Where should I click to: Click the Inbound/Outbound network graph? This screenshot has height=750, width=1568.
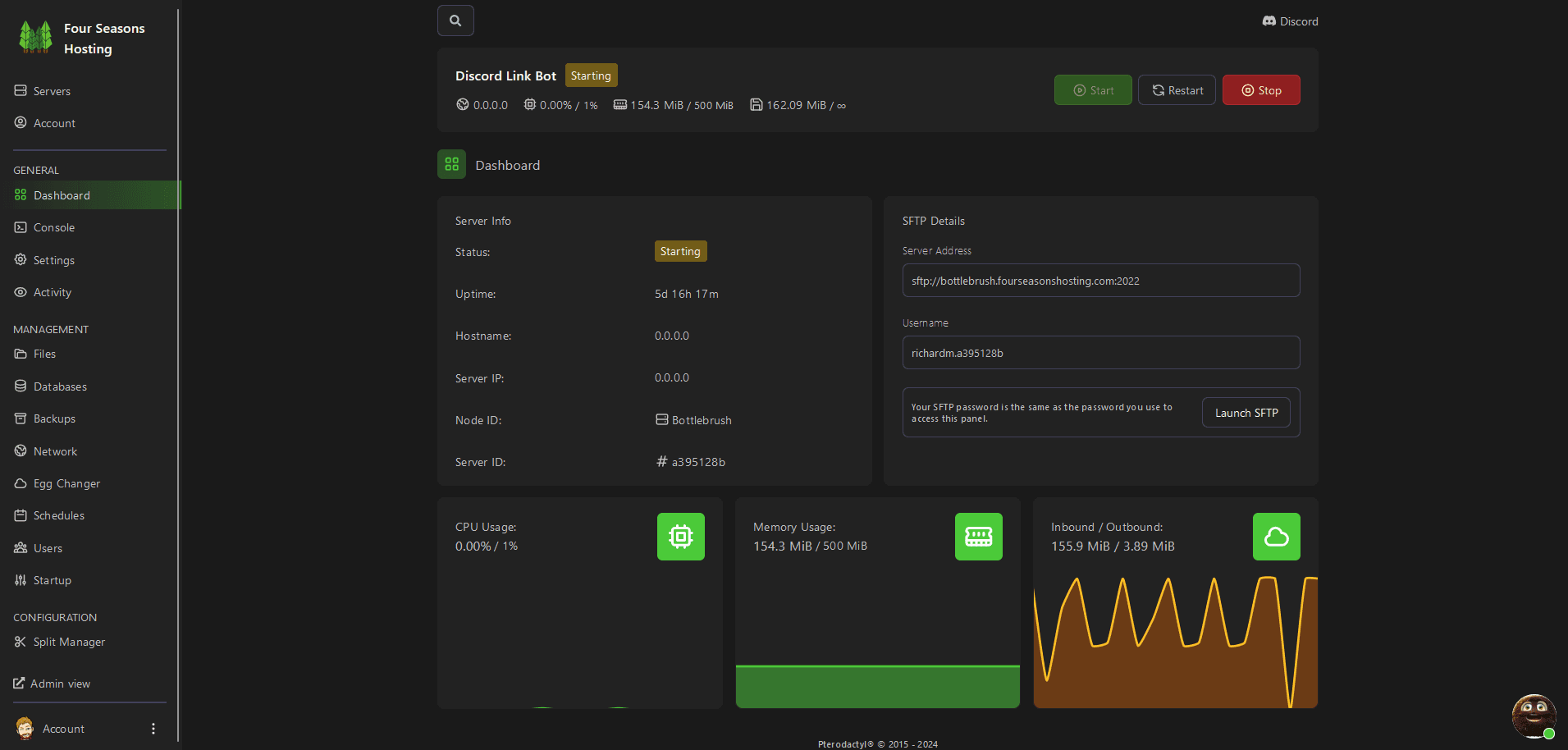[x=1176, y=642]
